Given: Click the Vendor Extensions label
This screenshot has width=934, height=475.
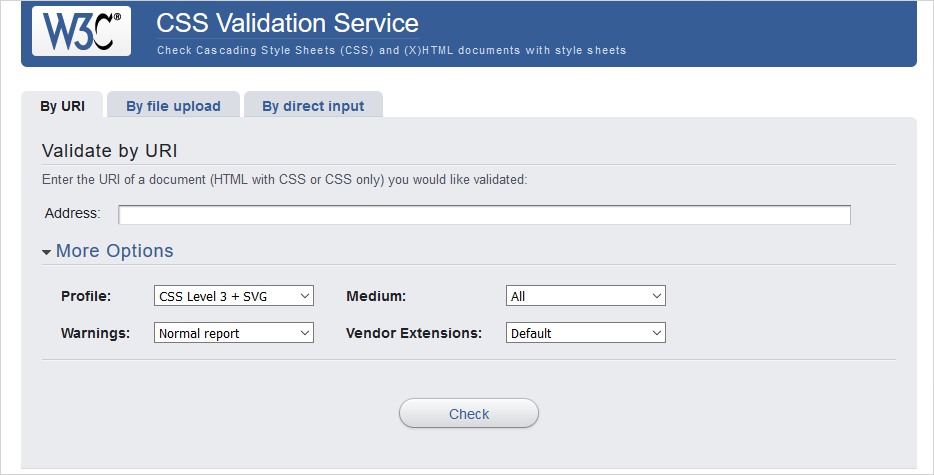Looking at the screenshot, I should tap(414, 333).
